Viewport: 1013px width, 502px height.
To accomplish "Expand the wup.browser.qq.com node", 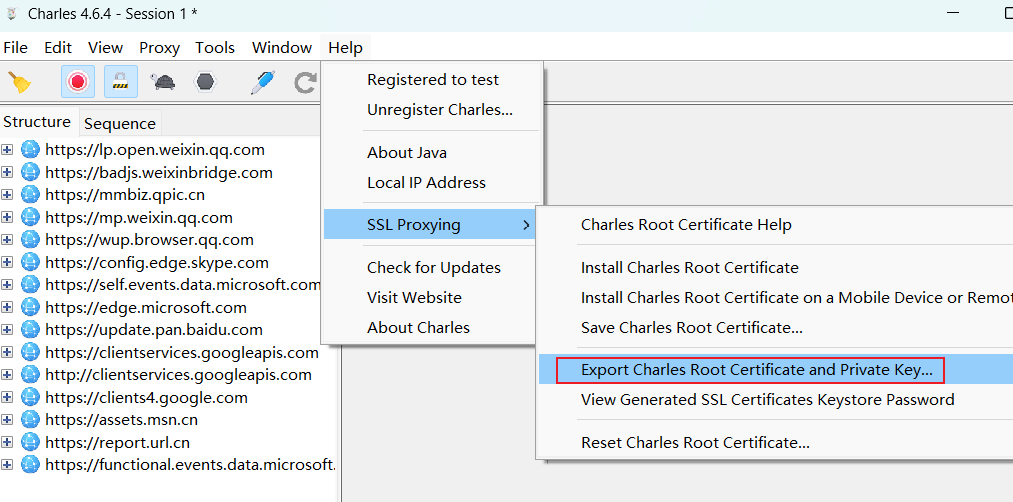I will 7,240.
